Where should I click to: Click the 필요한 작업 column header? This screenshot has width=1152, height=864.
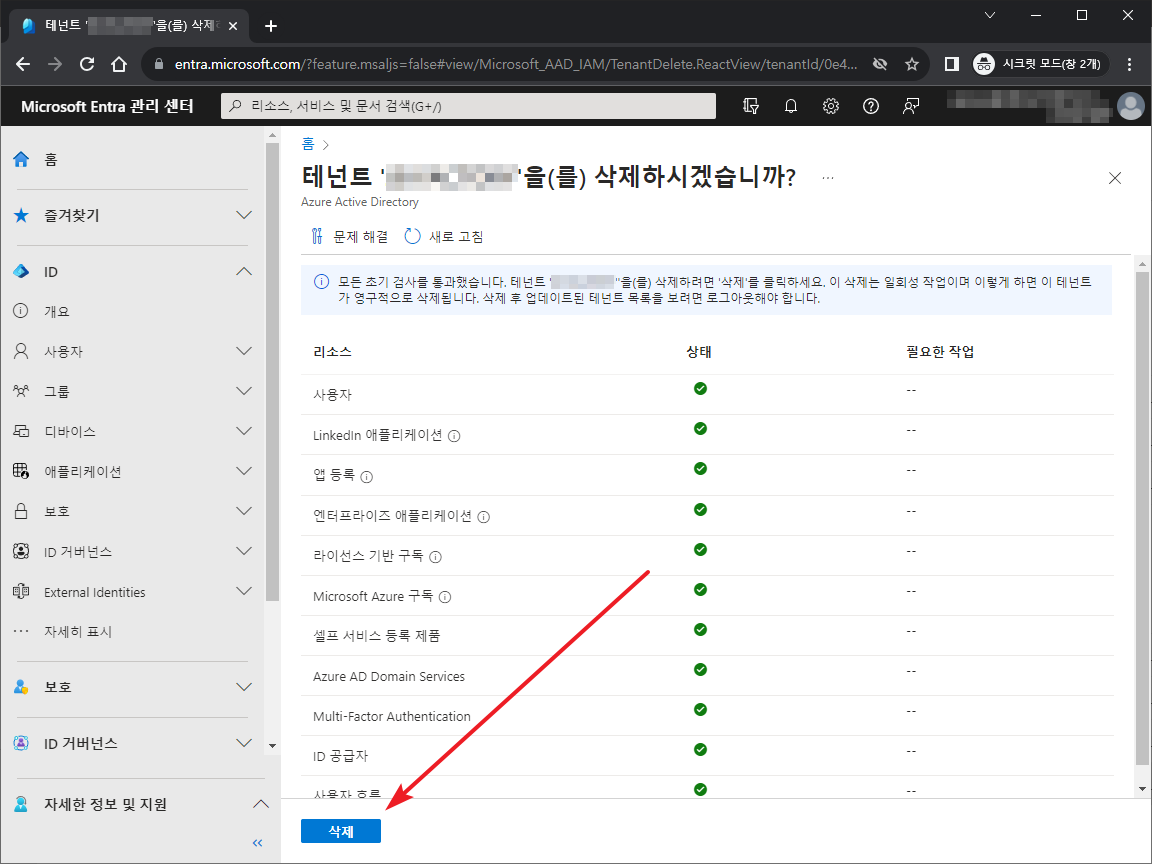pyautogui.click(x=940, y=352)
